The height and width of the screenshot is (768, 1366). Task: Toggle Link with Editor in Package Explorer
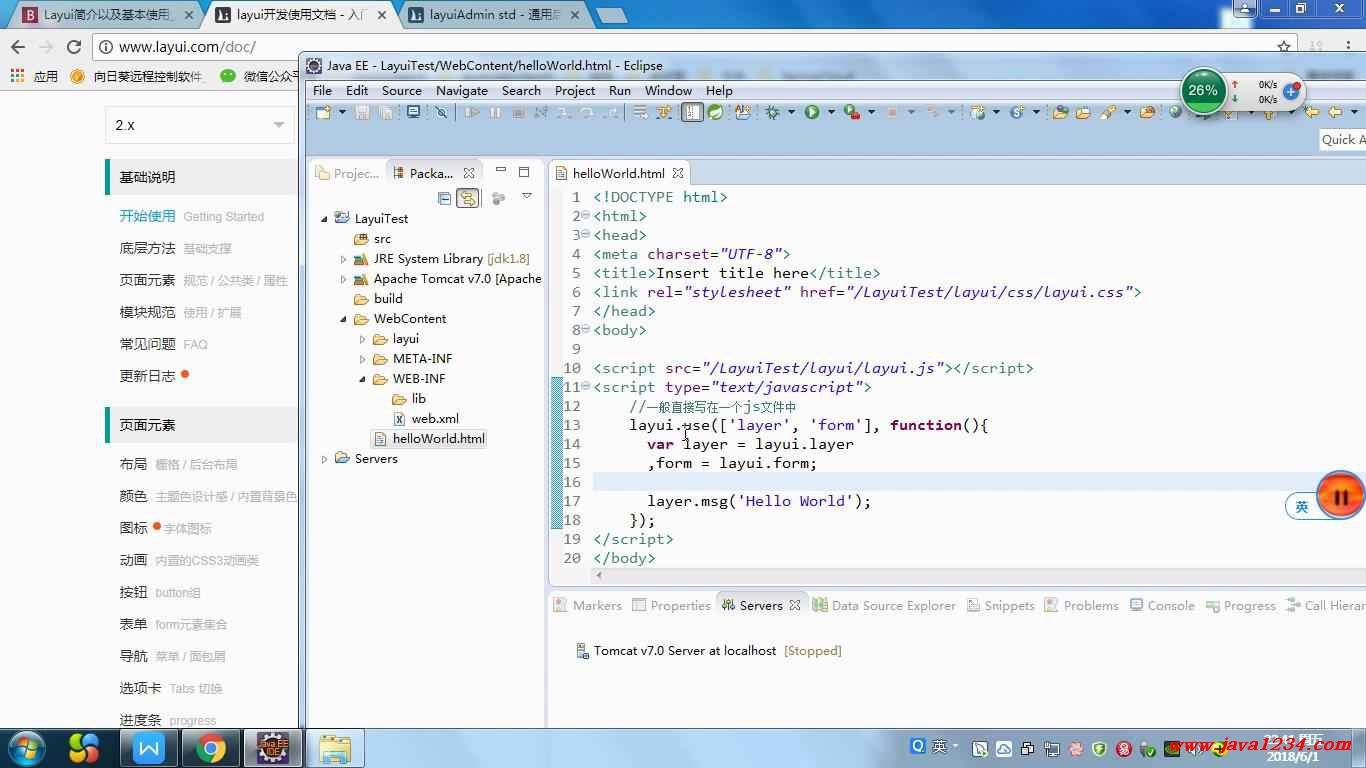(x=467, y=198)
